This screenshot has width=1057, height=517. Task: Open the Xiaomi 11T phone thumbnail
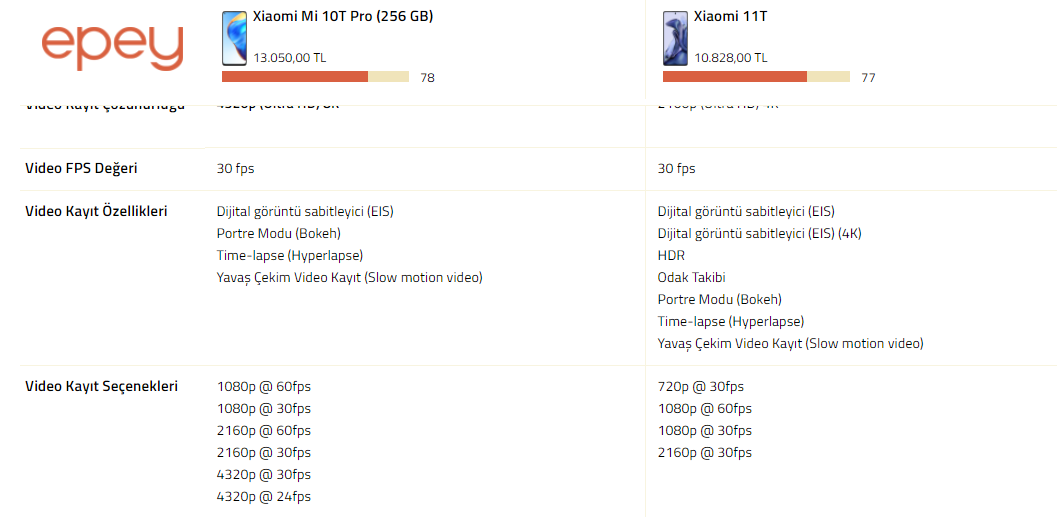tap(675, 38)
